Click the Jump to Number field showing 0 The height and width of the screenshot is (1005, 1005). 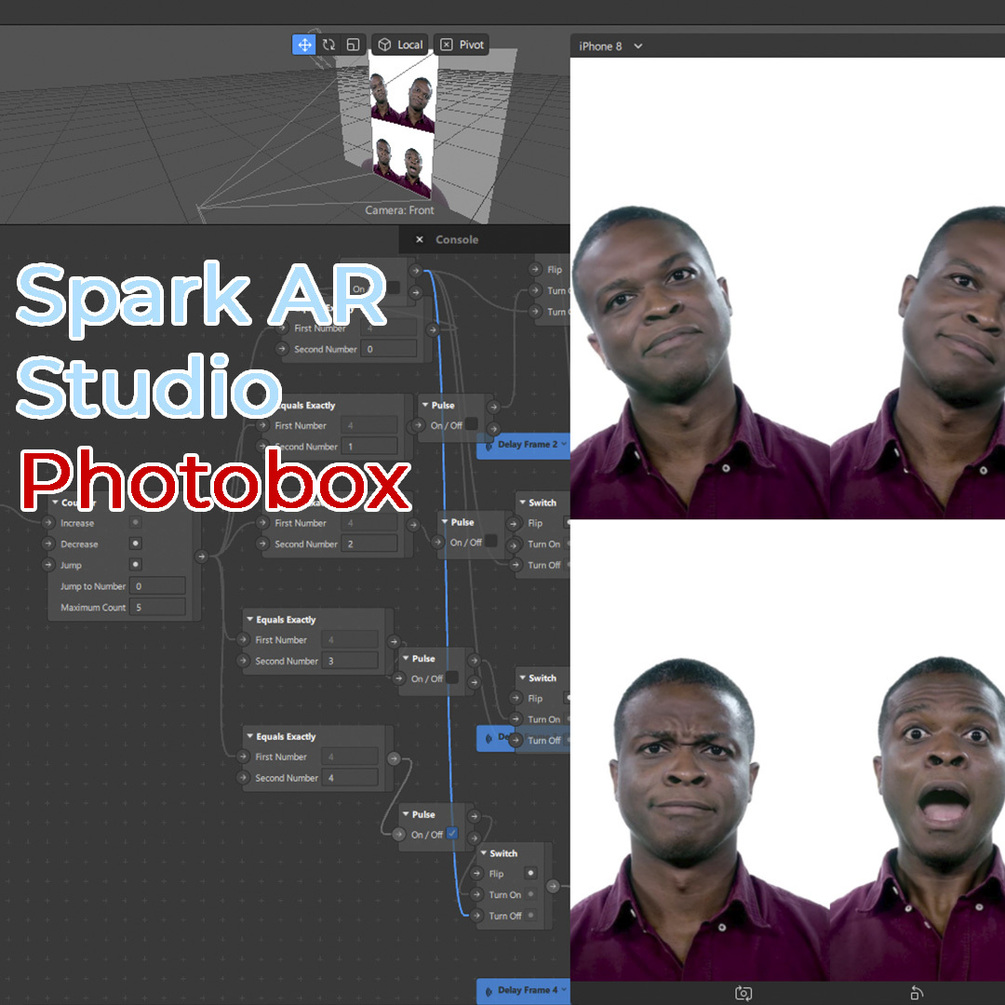coord(158,586)
